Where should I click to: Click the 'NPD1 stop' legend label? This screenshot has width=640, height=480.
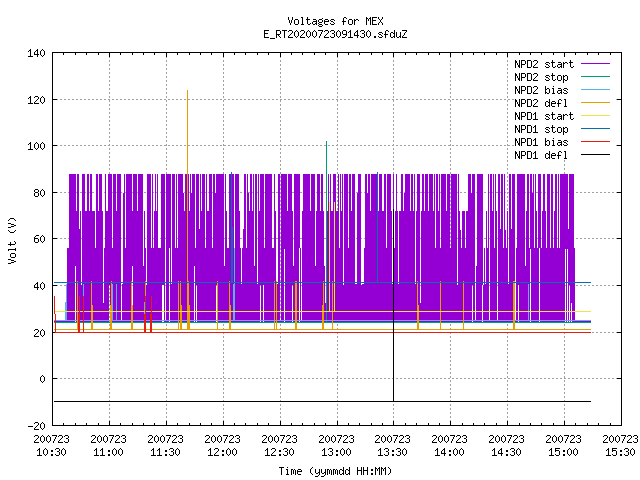point(541,129)
